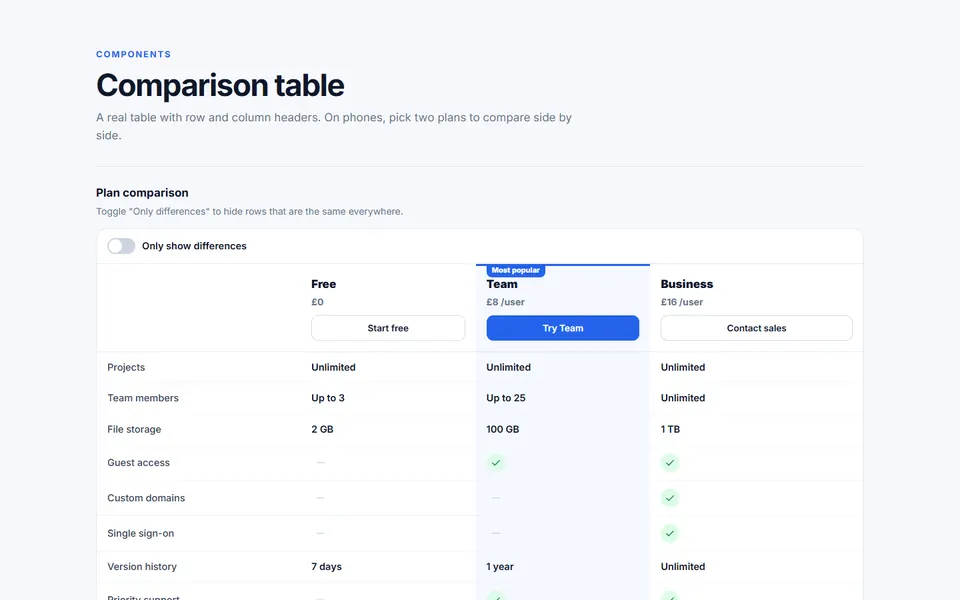Click the Guest access dash under Free
Viewport: 960px width, 600px height.
pyautogui.click(x=320, y=463)
